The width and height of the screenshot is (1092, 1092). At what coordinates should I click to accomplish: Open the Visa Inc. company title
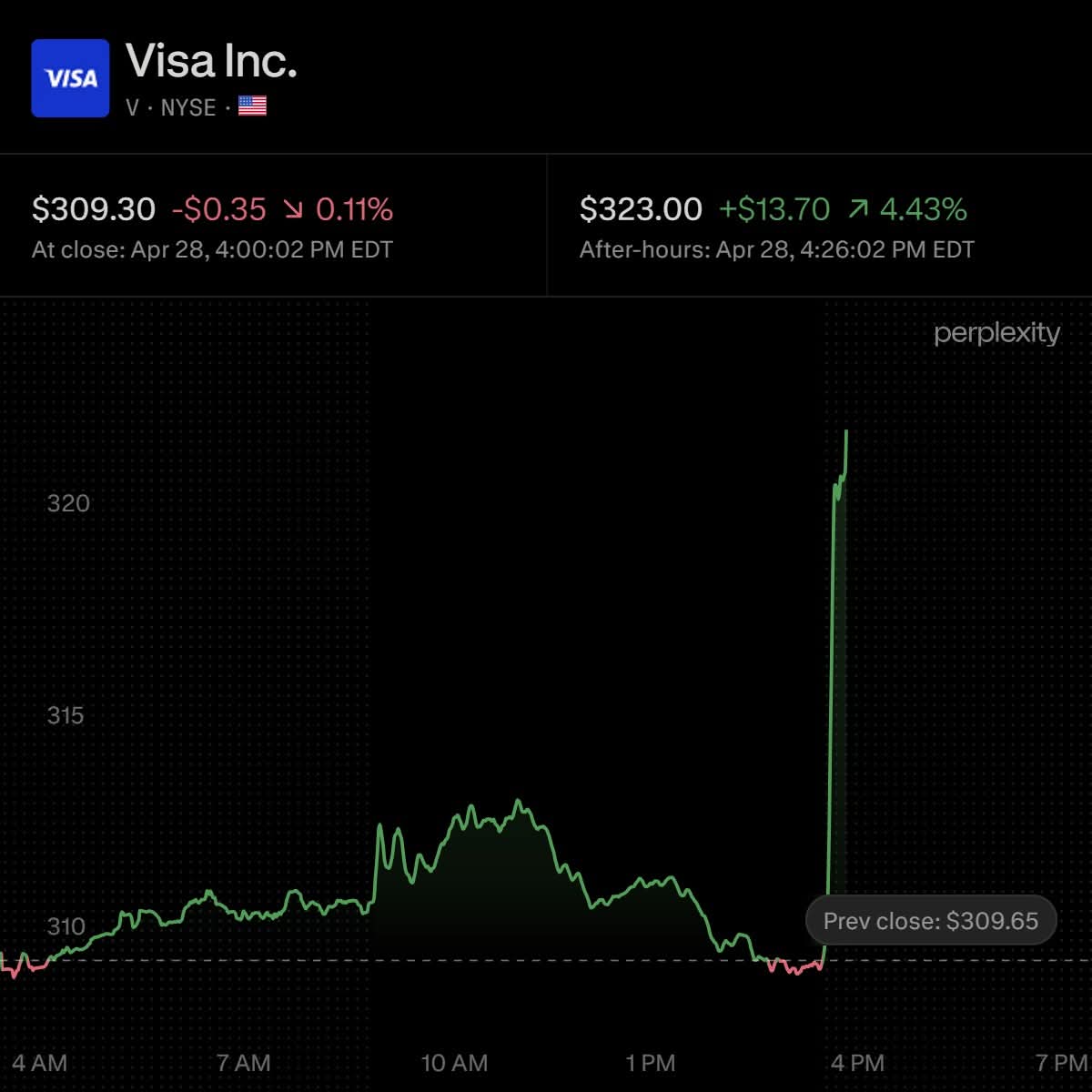click(211, 62)
